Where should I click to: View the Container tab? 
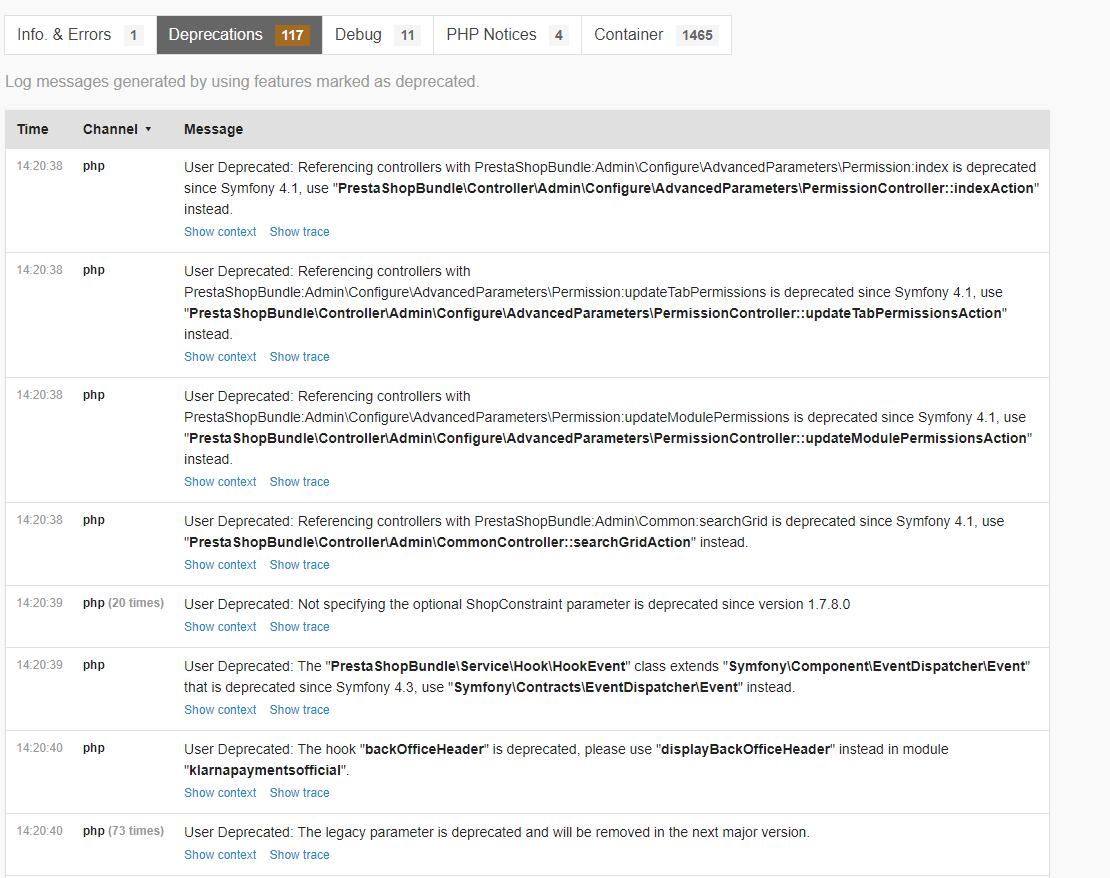[656, 35]
